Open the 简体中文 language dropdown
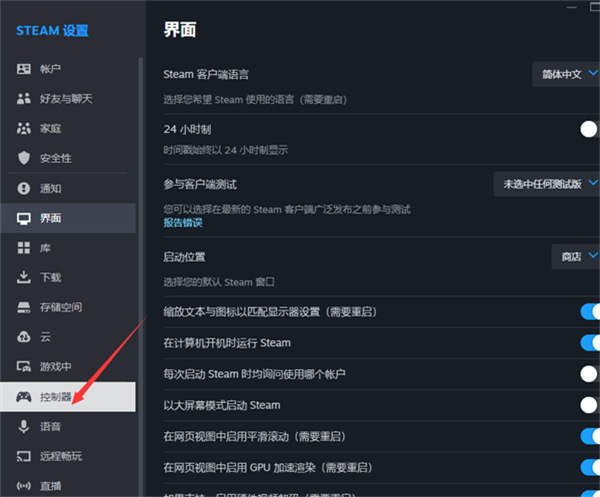Screen dimensions: 600x497 (x=566, y=74)
